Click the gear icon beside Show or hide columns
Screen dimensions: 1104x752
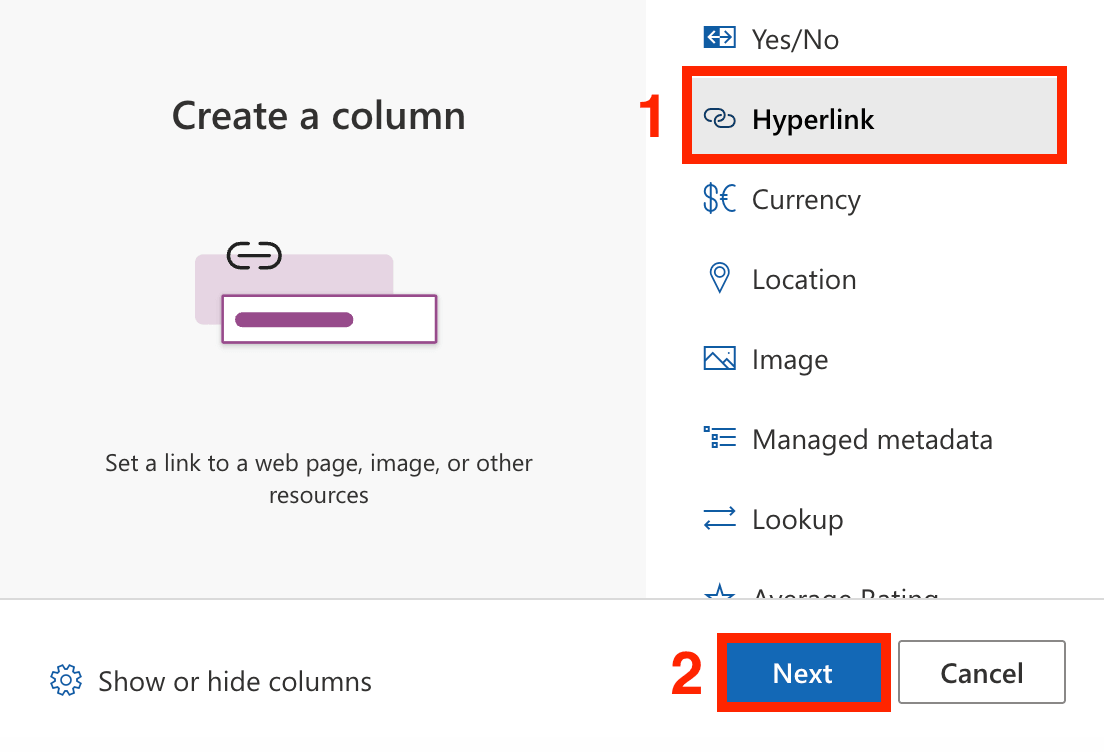click(65, 680)
